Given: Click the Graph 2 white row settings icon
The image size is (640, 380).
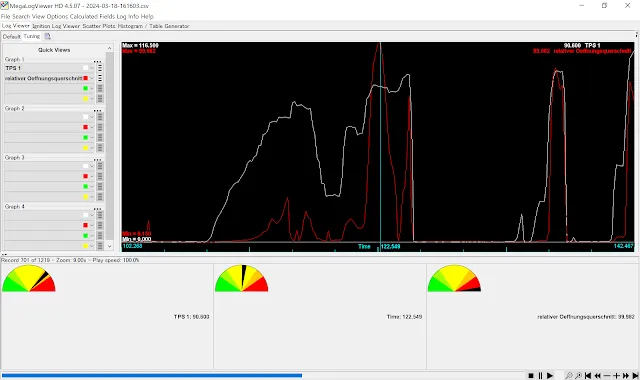Looking at the screenshot, I should click(100, 117).
